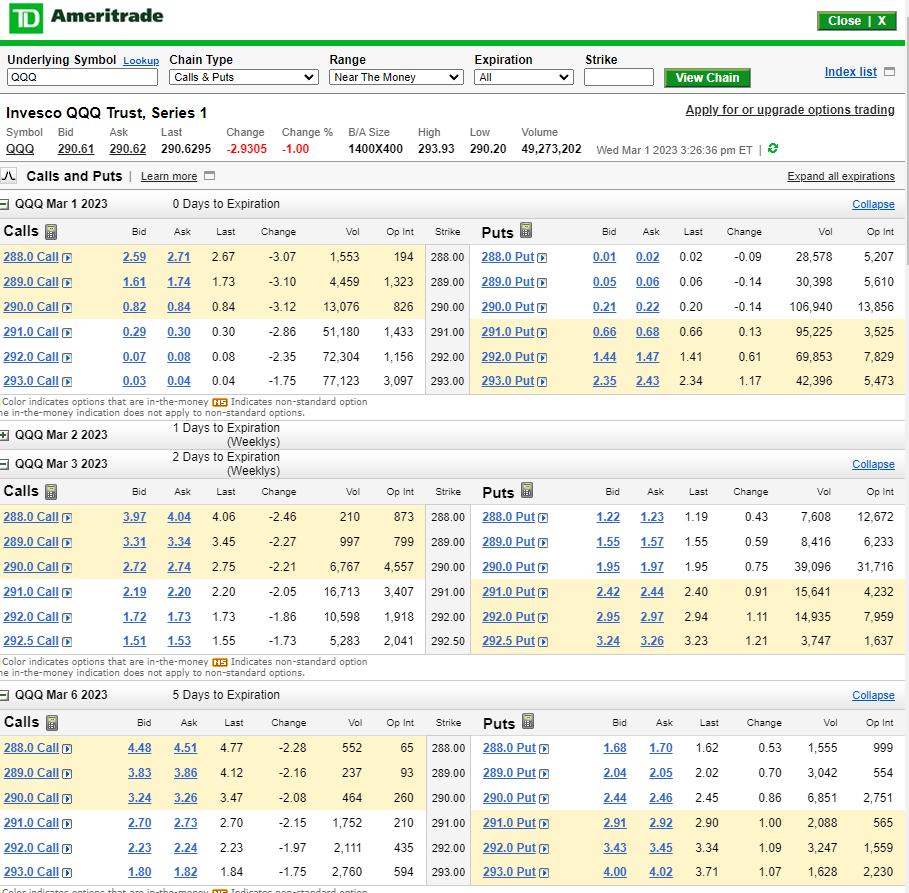Open the Puts calculator icon for Mar 3 2023

[527, 491]
